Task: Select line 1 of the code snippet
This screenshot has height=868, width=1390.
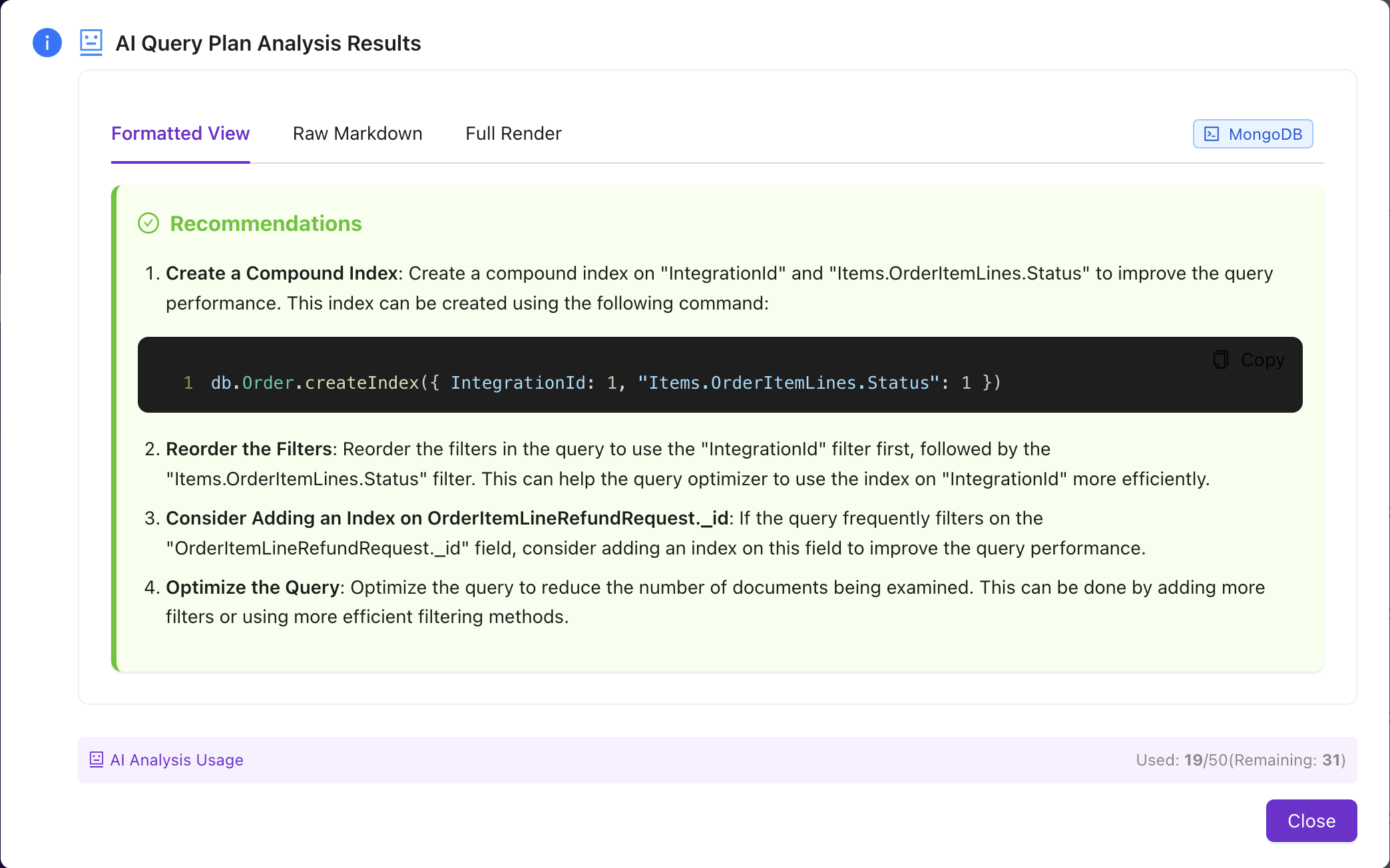Action: click(188, 383)
